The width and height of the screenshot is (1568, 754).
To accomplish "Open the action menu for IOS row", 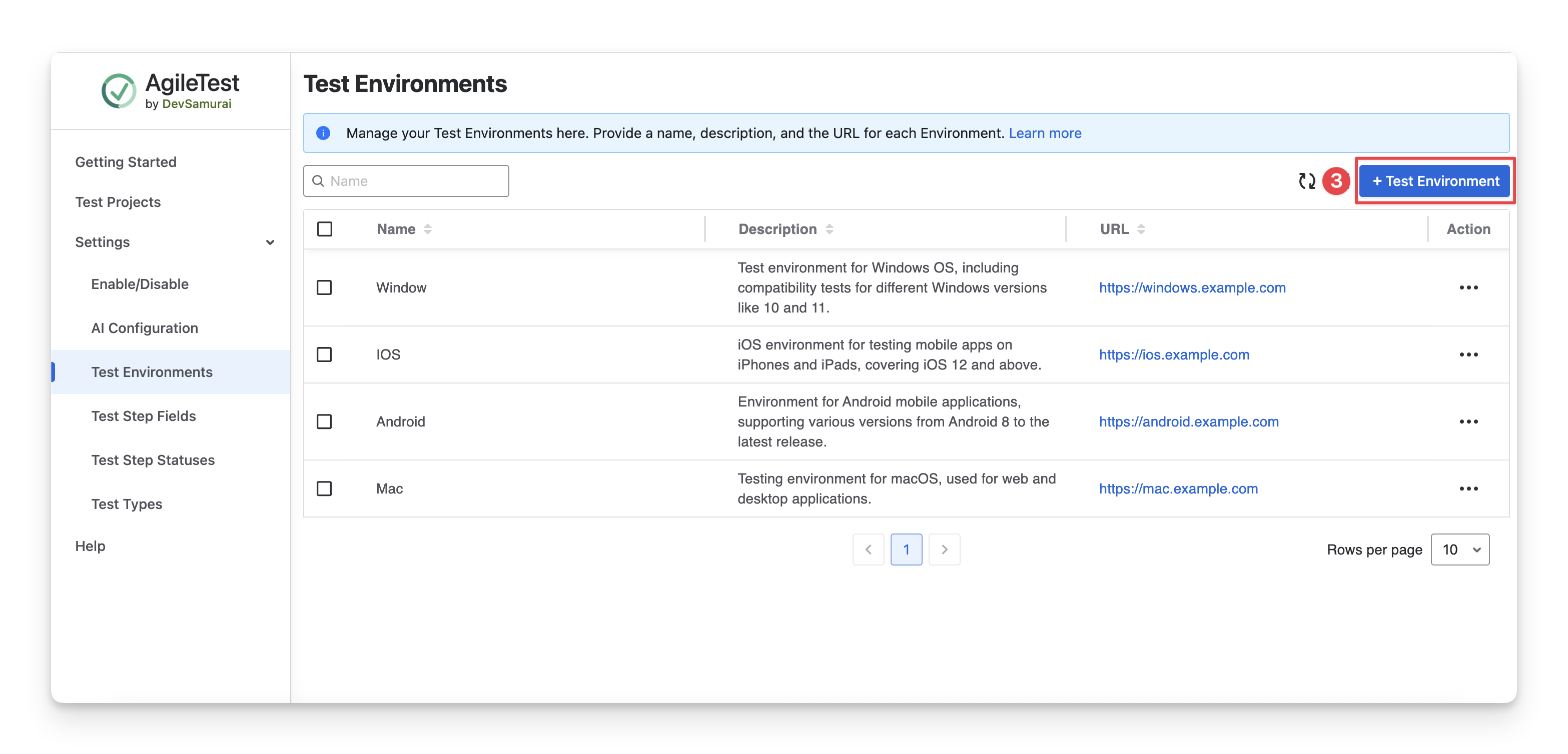I will tap(1467, 354).
